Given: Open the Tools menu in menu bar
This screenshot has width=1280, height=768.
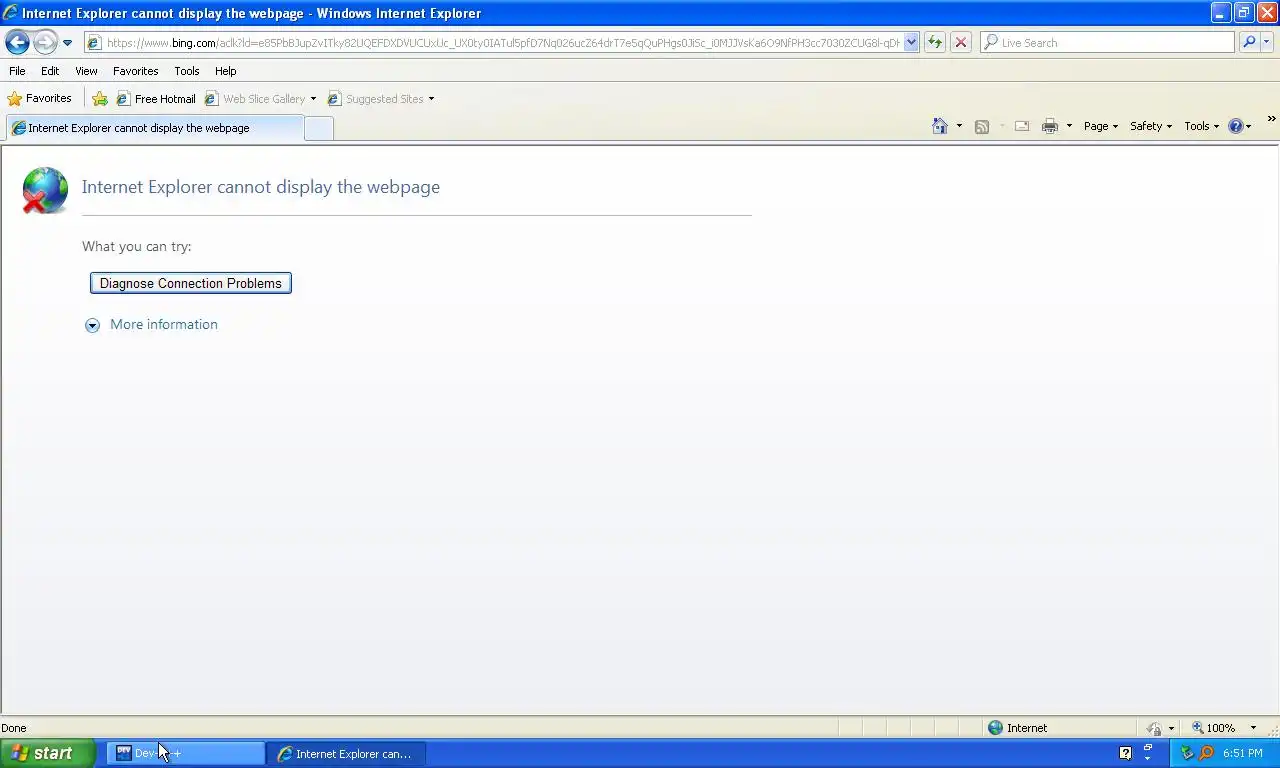Looking at the screenshot, I should click(x=186, y=71).
